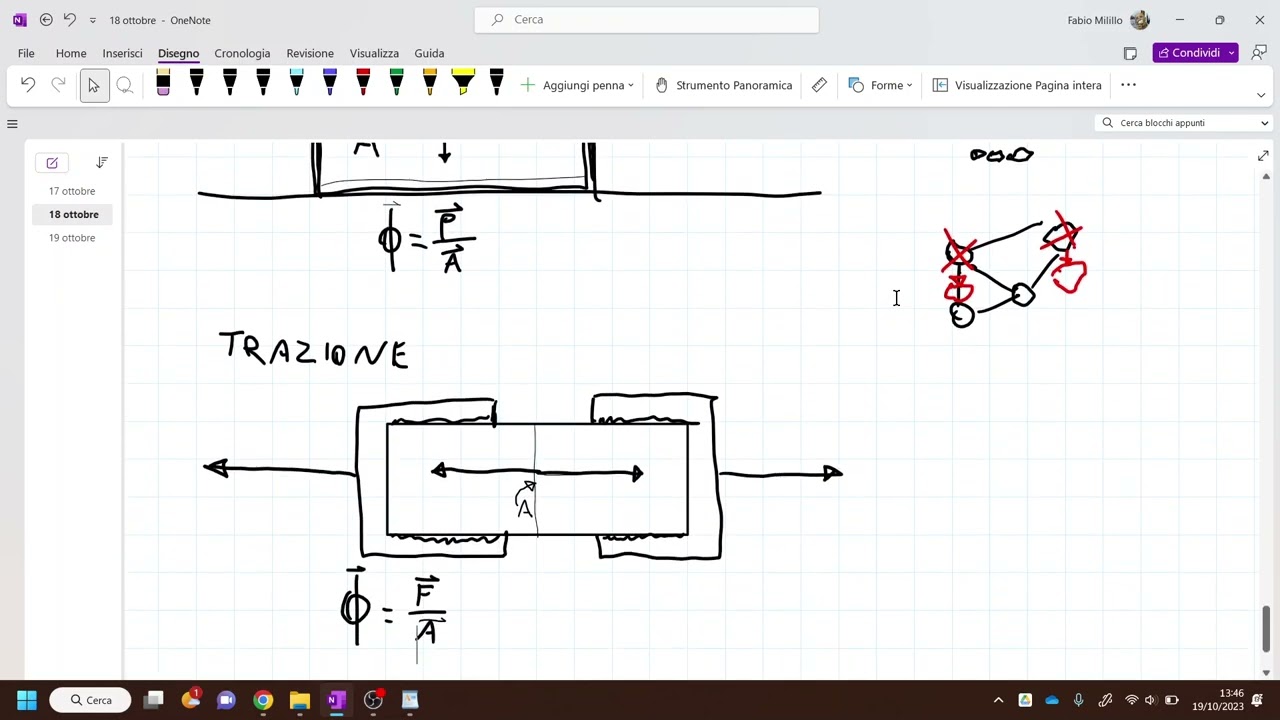
Task: Expand the page to full view arrow
Action: (x=1263, y=156)
